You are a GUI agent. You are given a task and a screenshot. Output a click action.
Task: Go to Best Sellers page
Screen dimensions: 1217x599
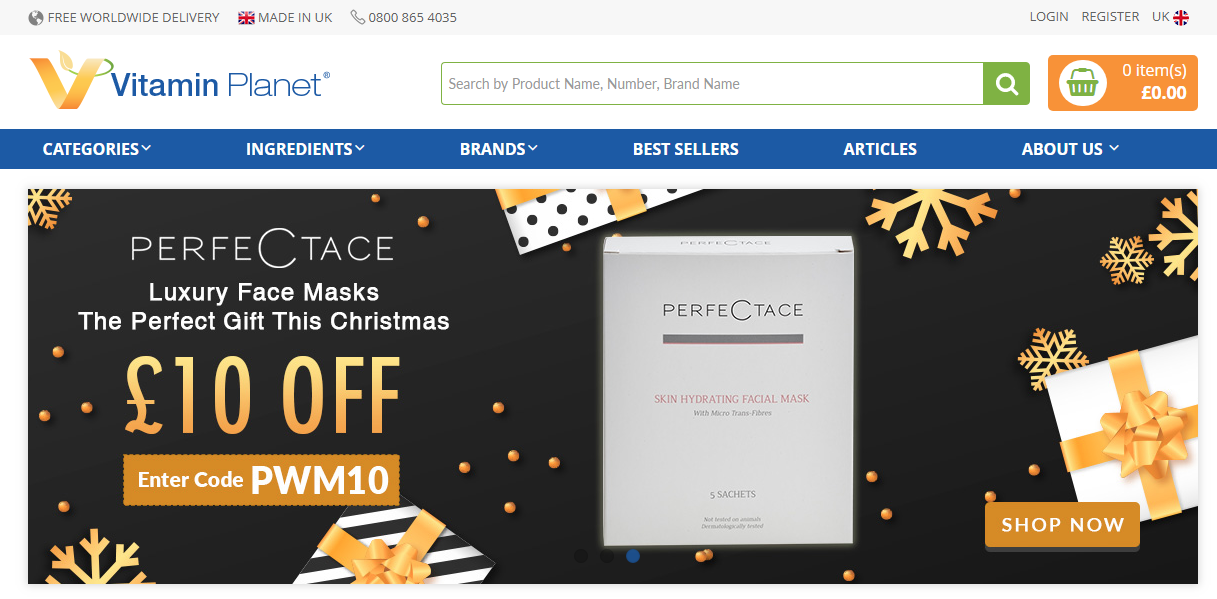click(686, 149)
